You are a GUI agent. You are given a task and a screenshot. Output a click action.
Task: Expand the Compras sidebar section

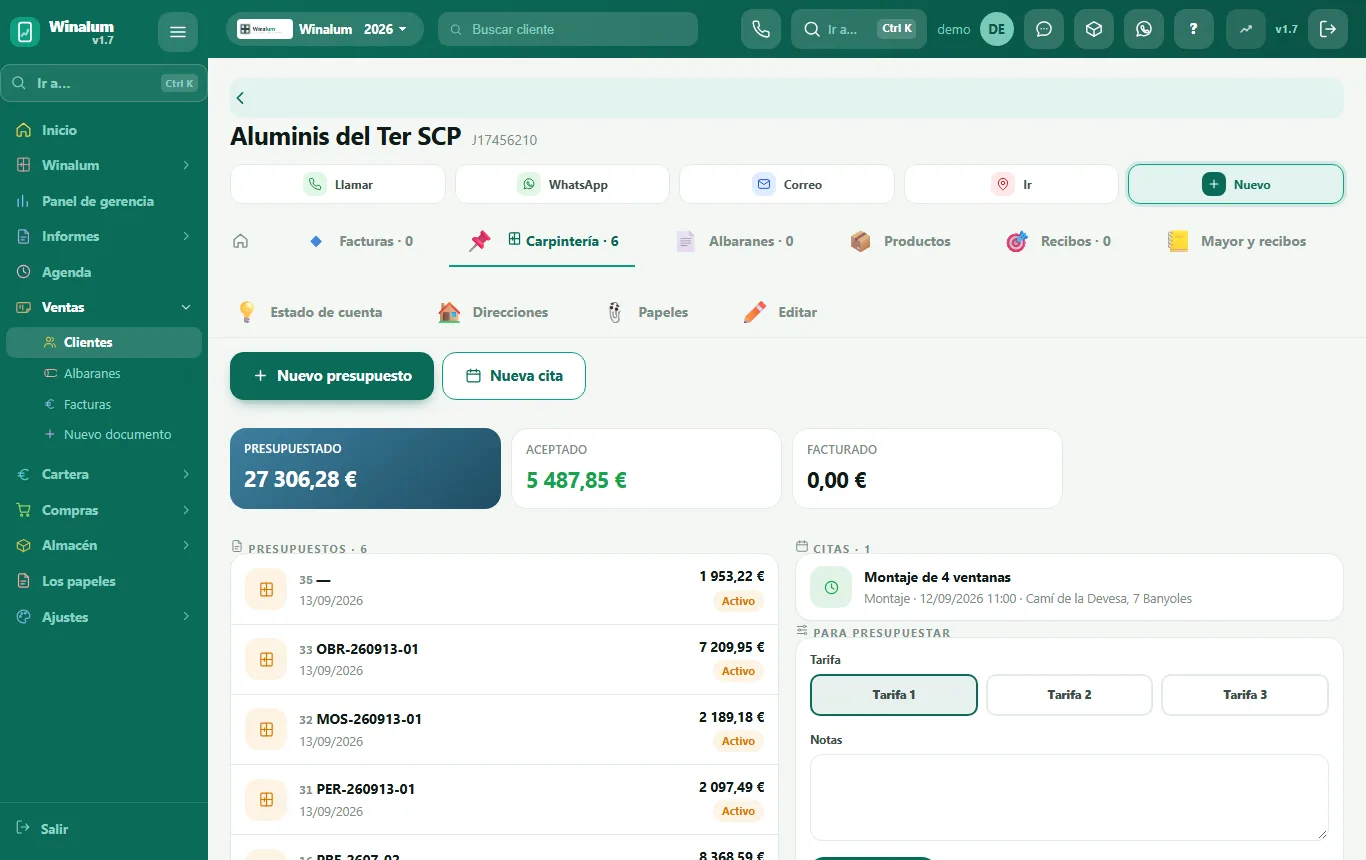tap(104, 510)
